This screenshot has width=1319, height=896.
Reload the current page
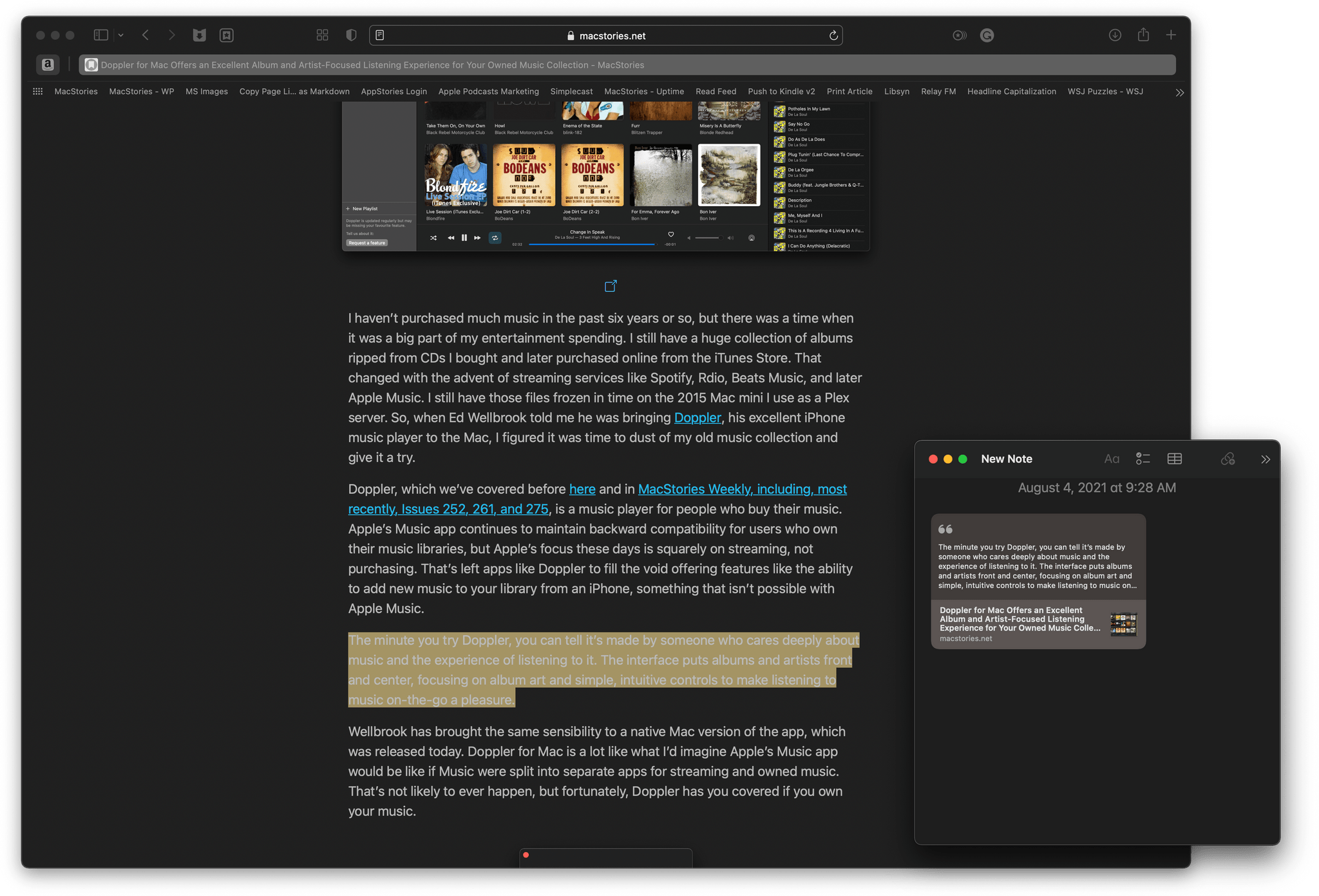833,35
